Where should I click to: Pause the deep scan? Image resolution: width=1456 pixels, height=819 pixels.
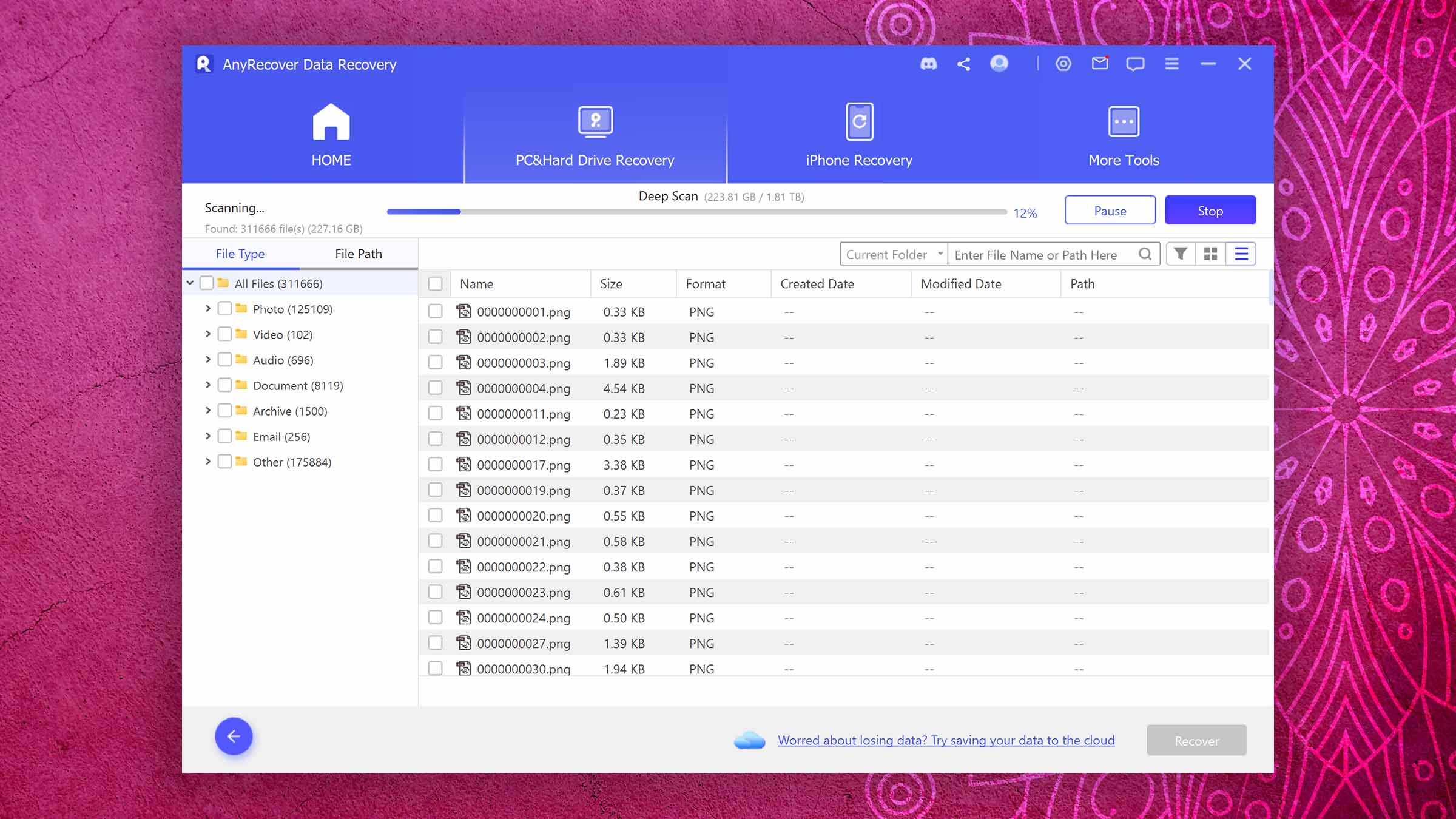pos(1110,211)
